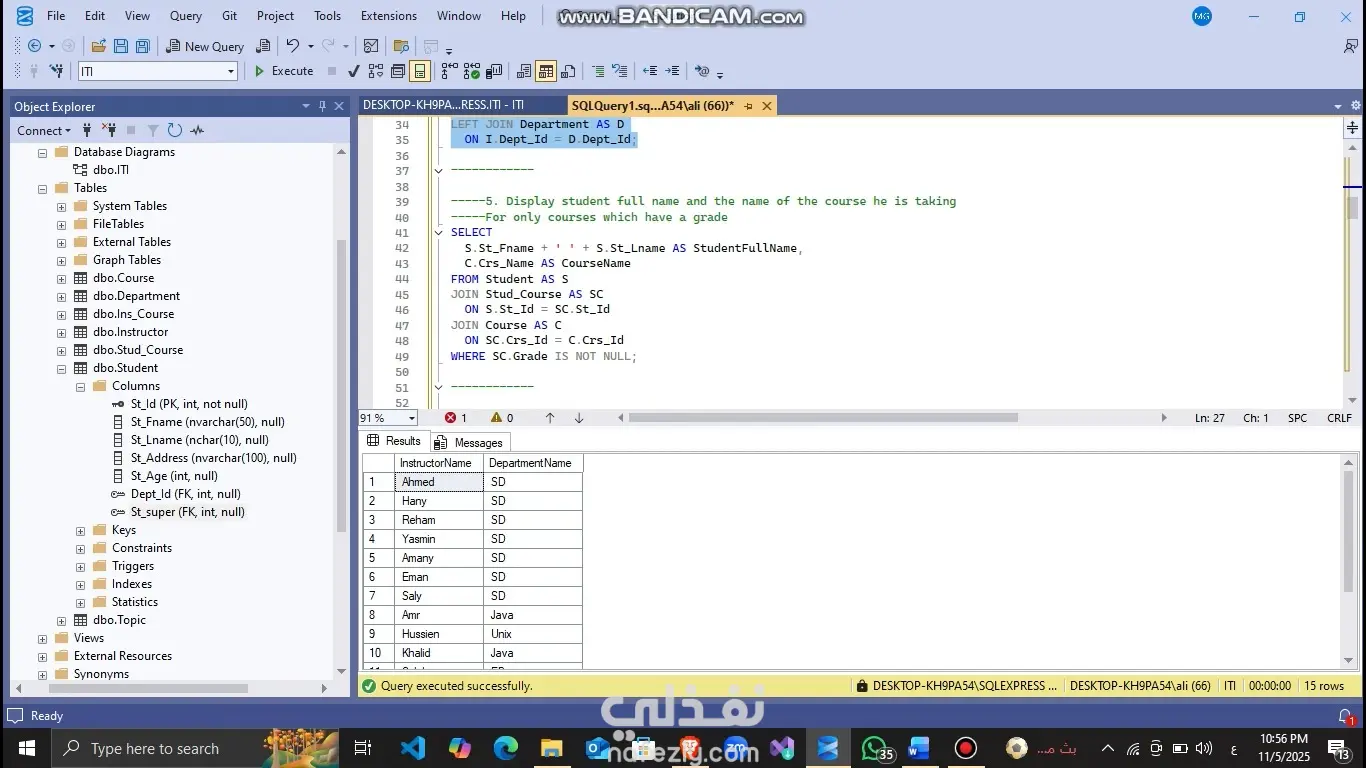This screenshot has width=1366, height=768.
Task: Toggle the Results to Grid option
Action: tap(545, 71)
